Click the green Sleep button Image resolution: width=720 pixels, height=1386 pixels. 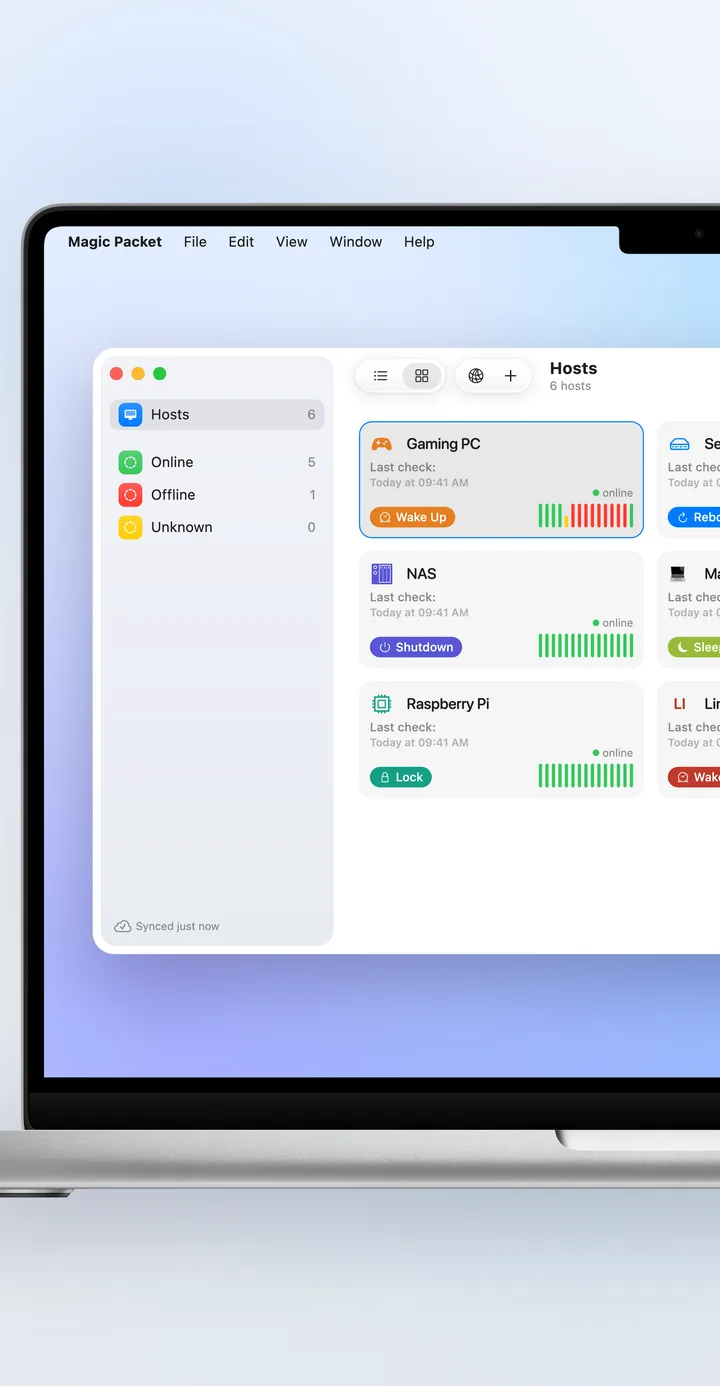(x=694, y=647)
